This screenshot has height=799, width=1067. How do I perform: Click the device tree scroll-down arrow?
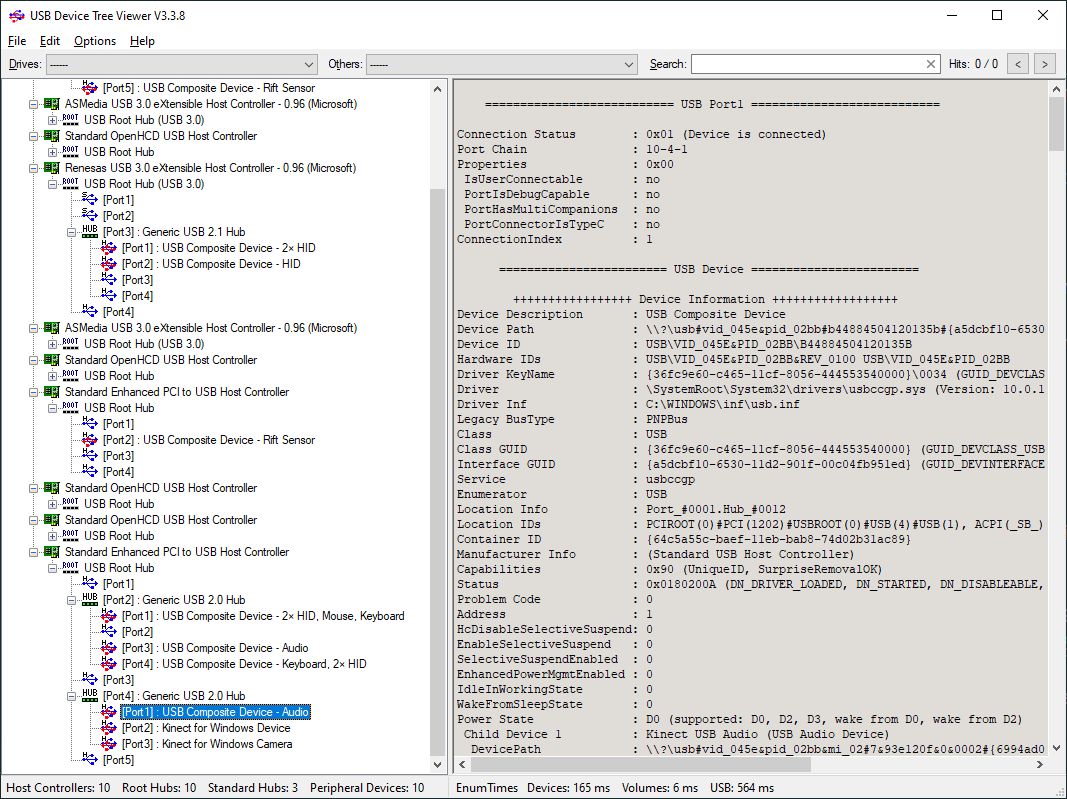438,764
